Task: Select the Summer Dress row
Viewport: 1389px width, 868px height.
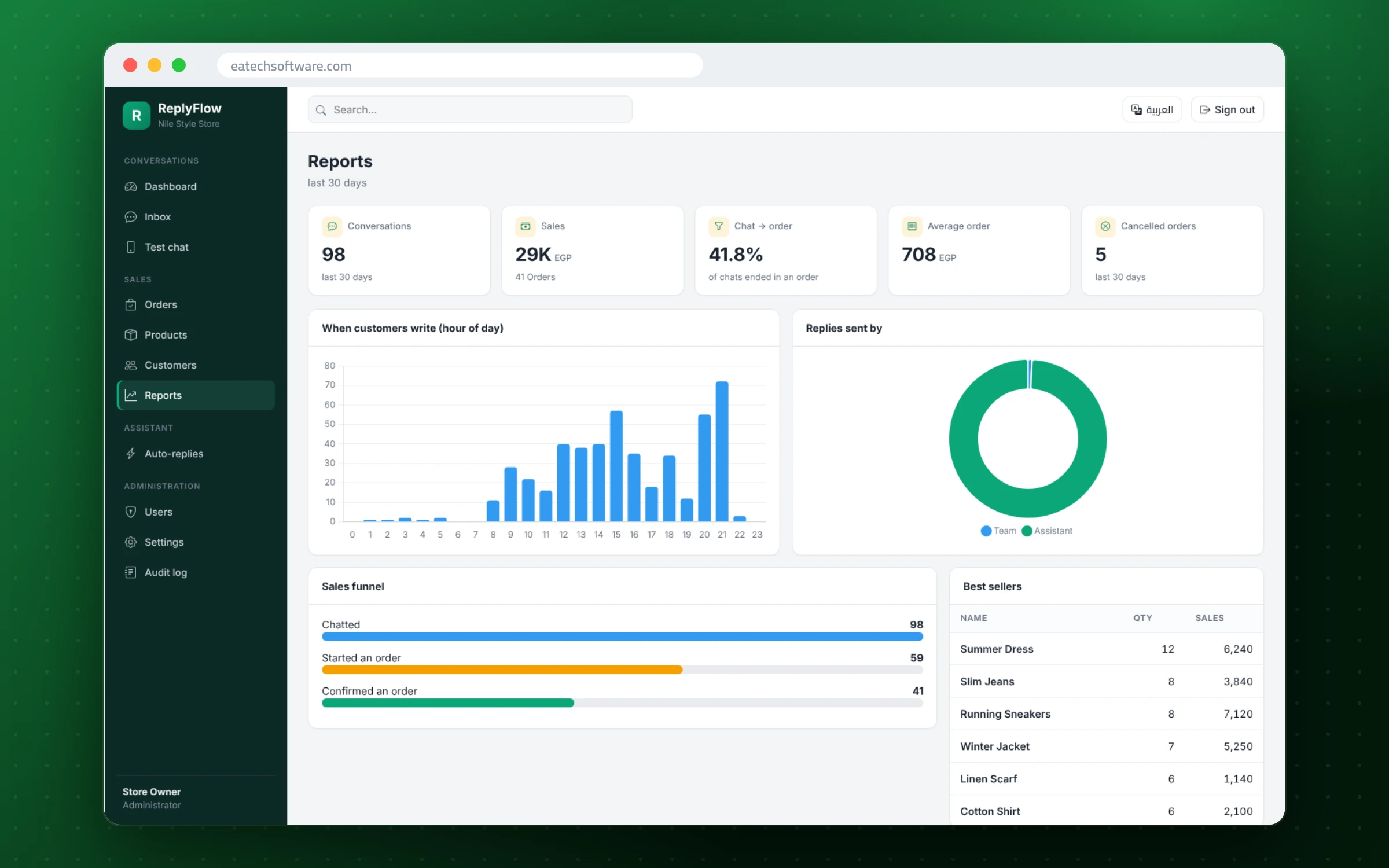Action: [x=1106, y=649]
